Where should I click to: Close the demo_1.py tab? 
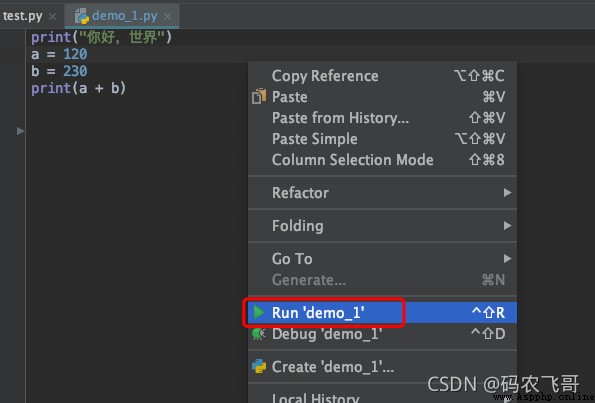(x=167, y=17)
